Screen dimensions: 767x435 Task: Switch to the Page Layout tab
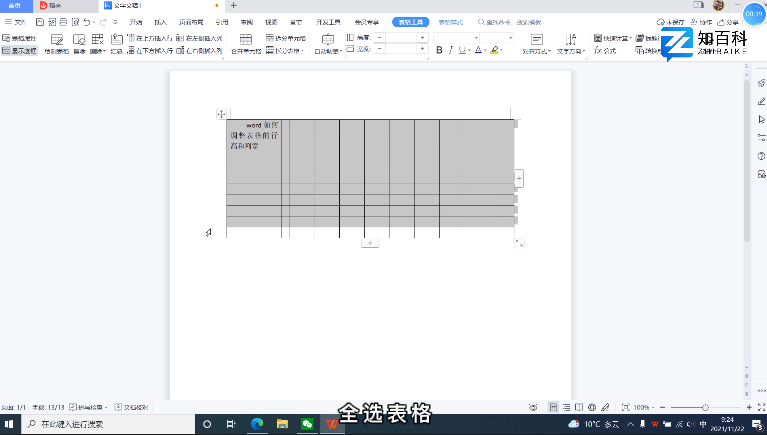(191, 22)
